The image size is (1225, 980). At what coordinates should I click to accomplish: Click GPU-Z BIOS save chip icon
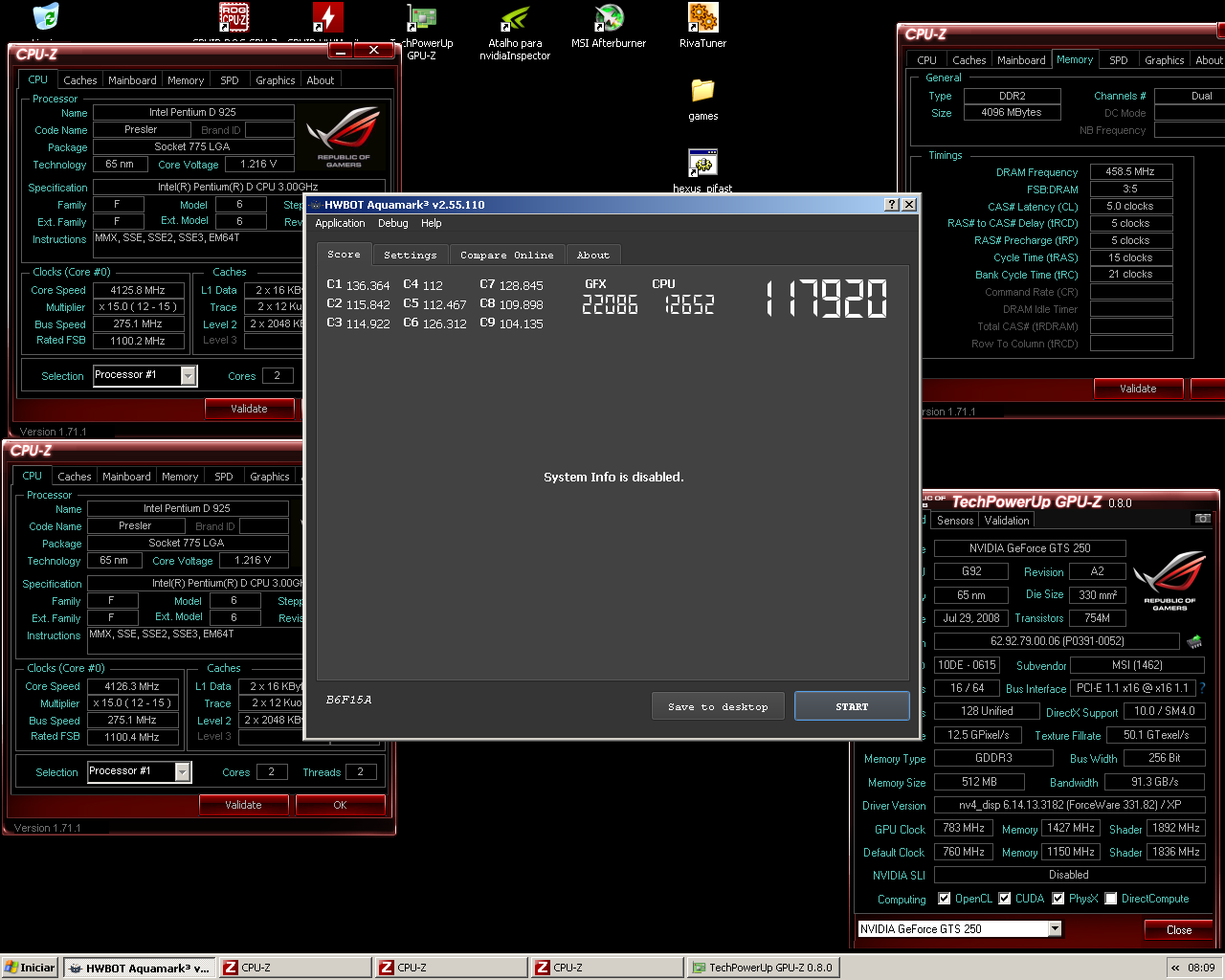tap(1194, 641)
